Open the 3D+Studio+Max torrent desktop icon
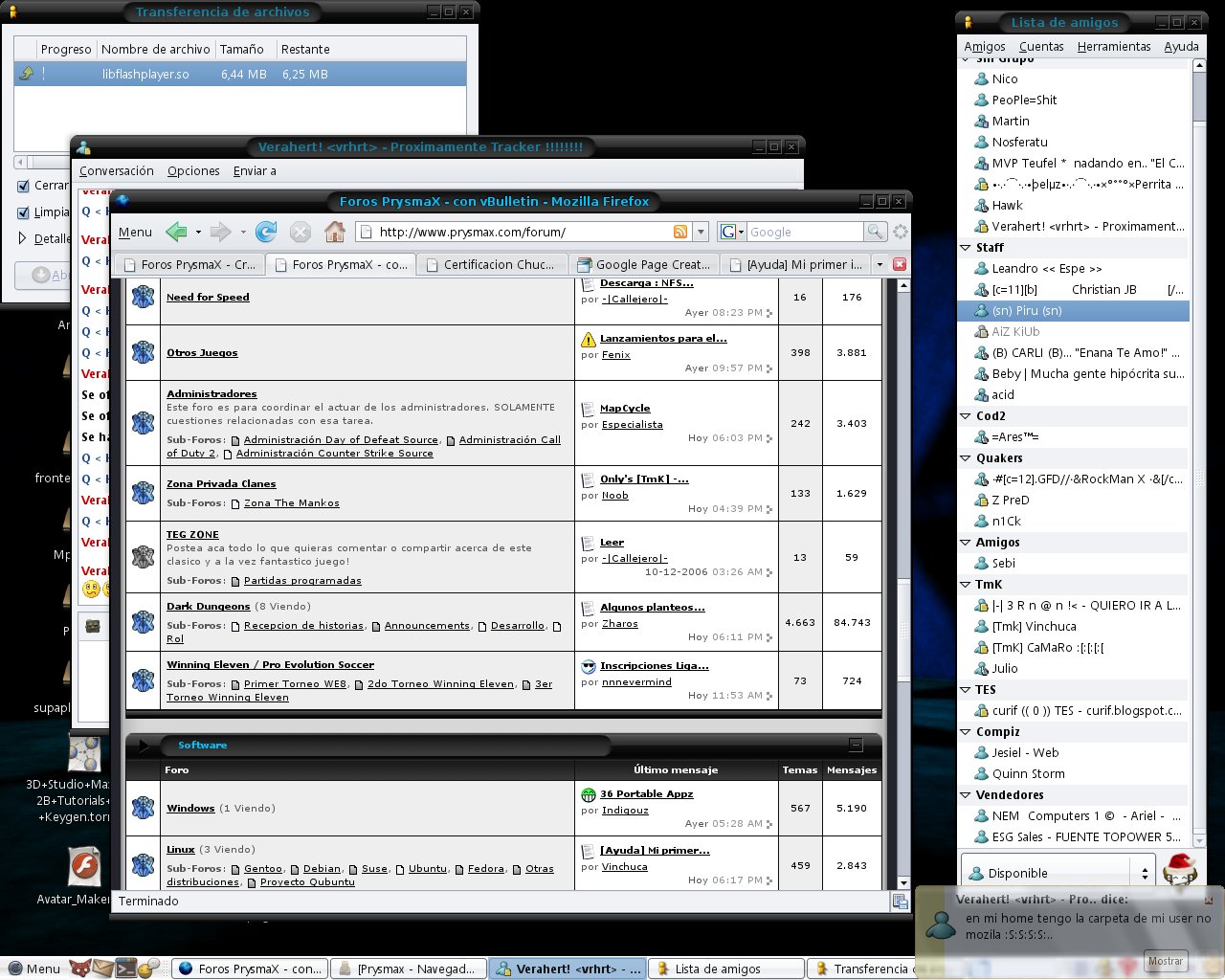 click(x=85, y=753)
